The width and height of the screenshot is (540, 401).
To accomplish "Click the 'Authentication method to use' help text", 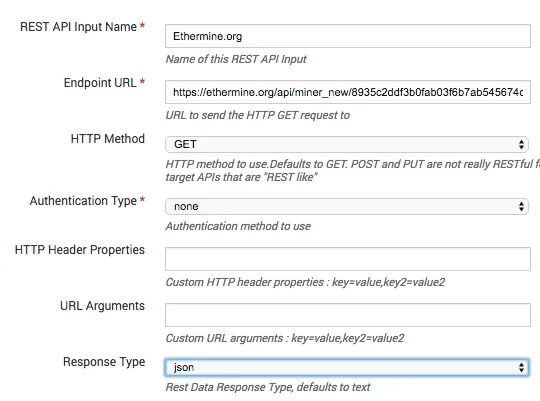I will tap(238, 226).
